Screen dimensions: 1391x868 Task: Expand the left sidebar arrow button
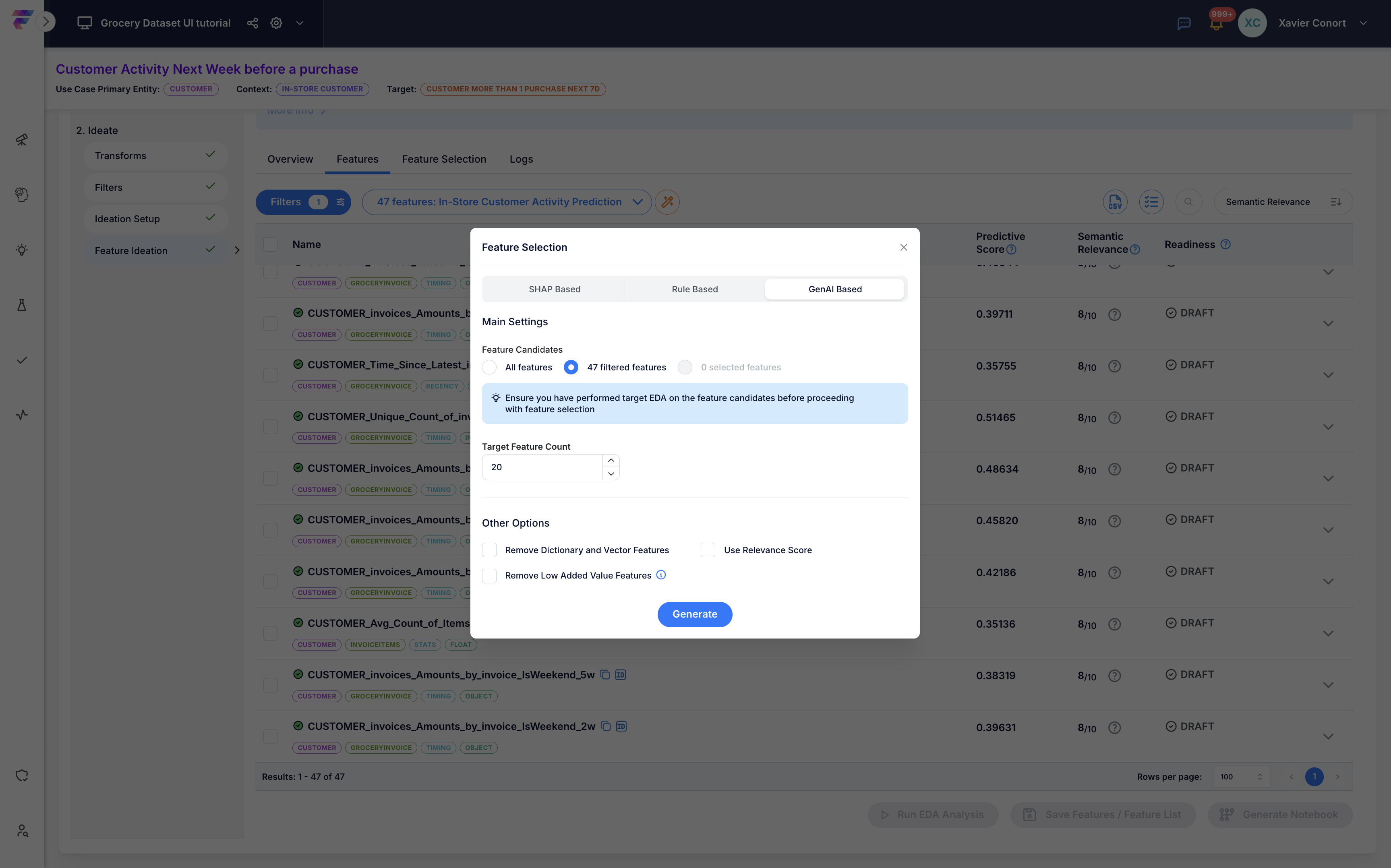46,23
